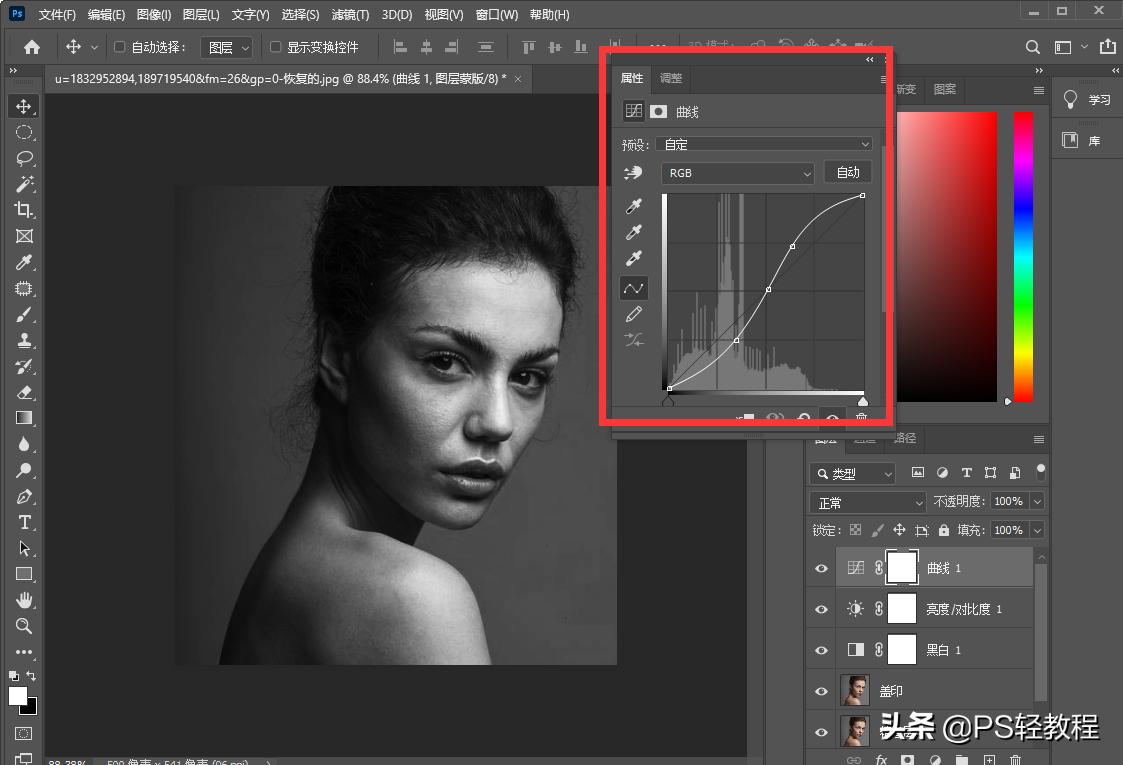Image resolution: width=1123 pixels, height=765 pixels.
Task: Hide the 曲线 1 layer
Action: [x=821, y=568]
